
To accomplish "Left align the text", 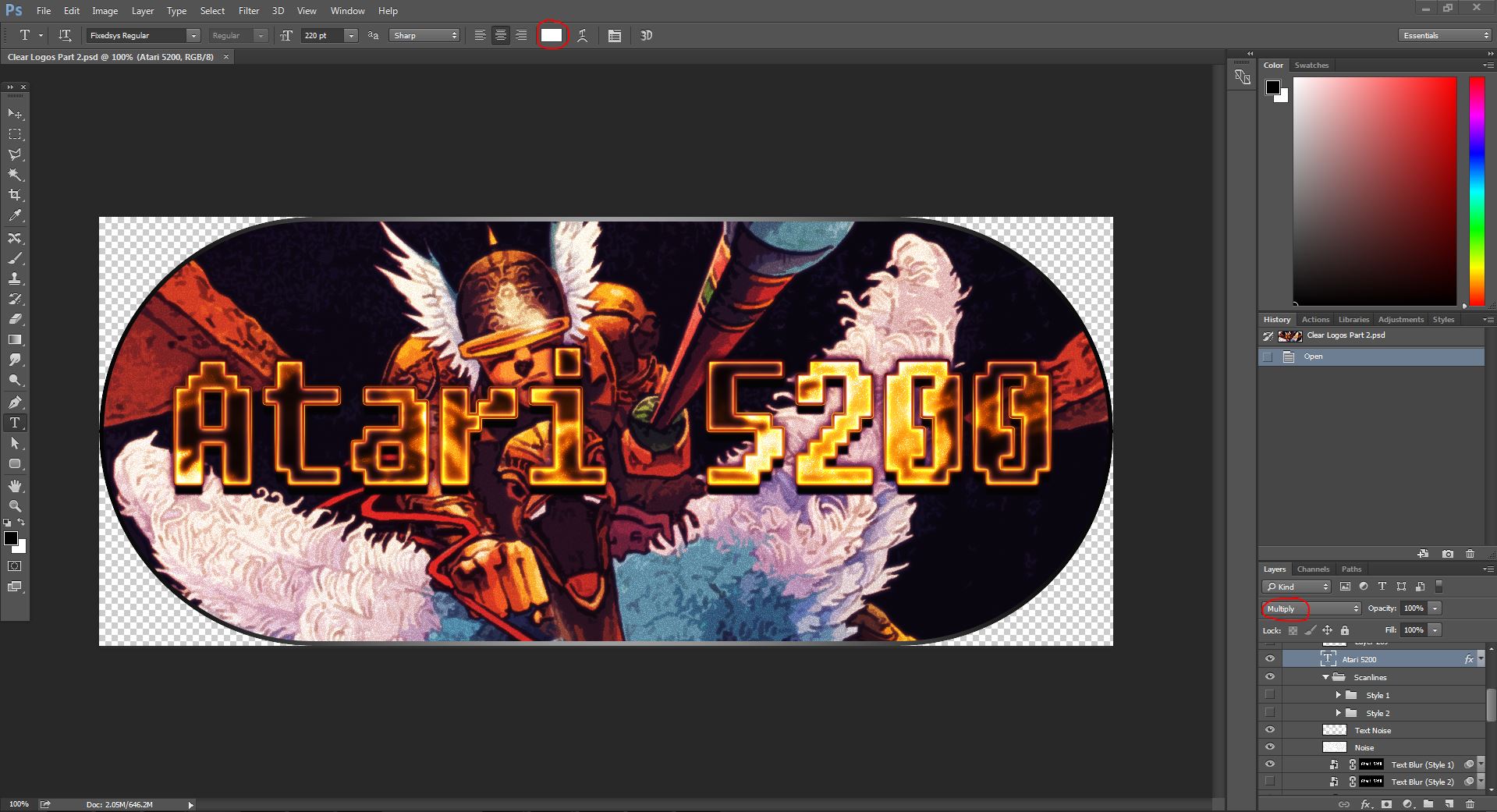I will click(481, 35).
